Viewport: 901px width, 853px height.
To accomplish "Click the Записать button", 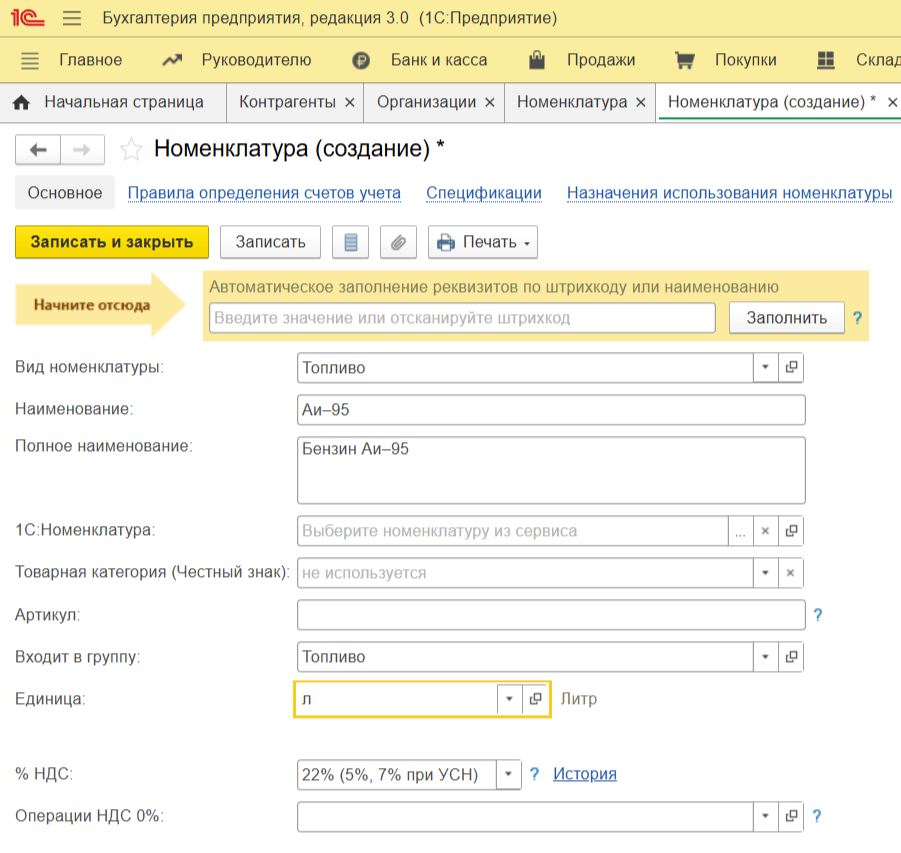I will point(270,242).
